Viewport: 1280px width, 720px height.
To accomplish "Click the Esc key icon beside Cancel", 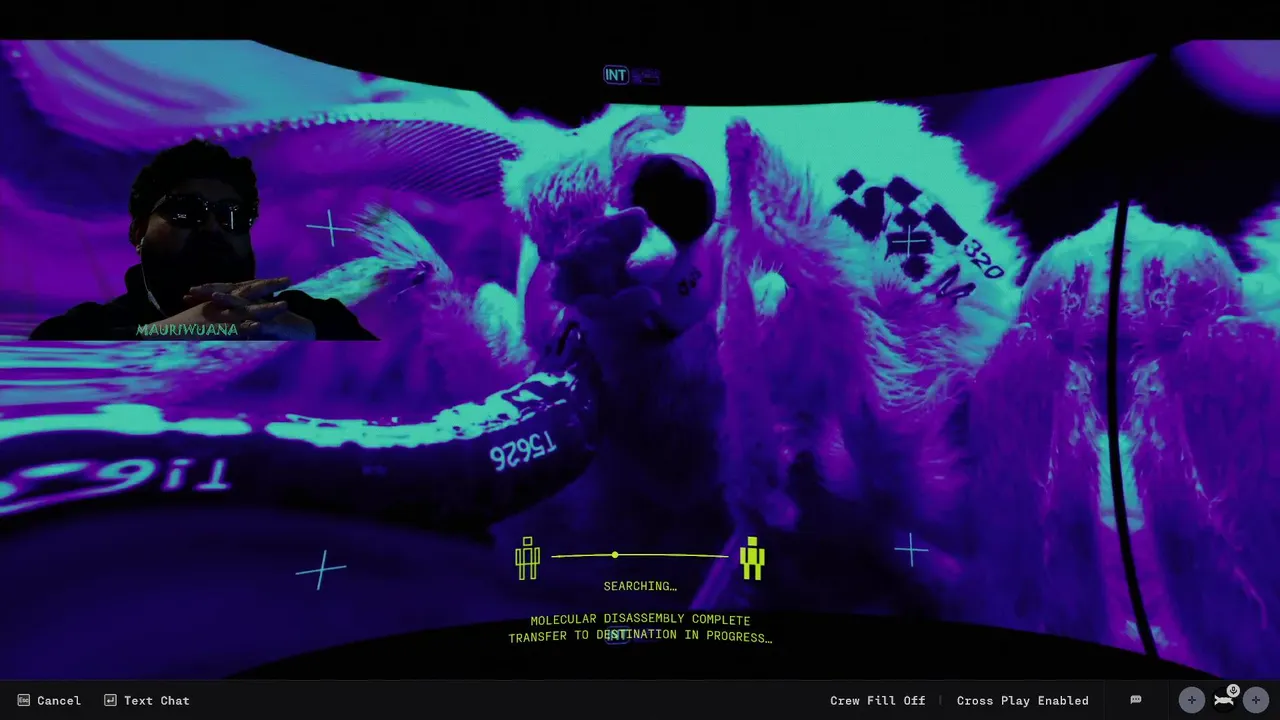I will (23, 701).
